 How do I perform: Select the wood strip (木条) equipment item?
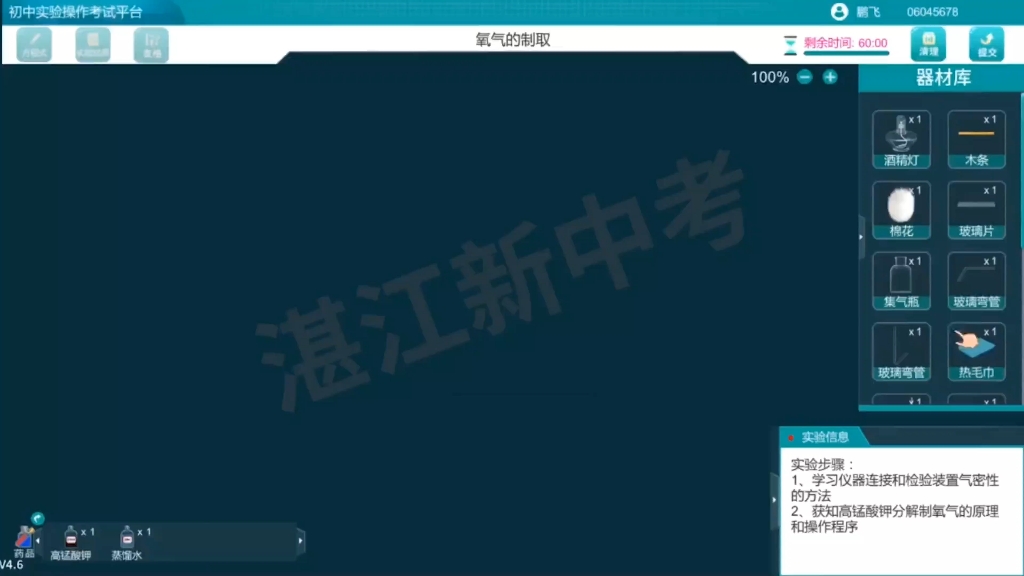(976, 138)
